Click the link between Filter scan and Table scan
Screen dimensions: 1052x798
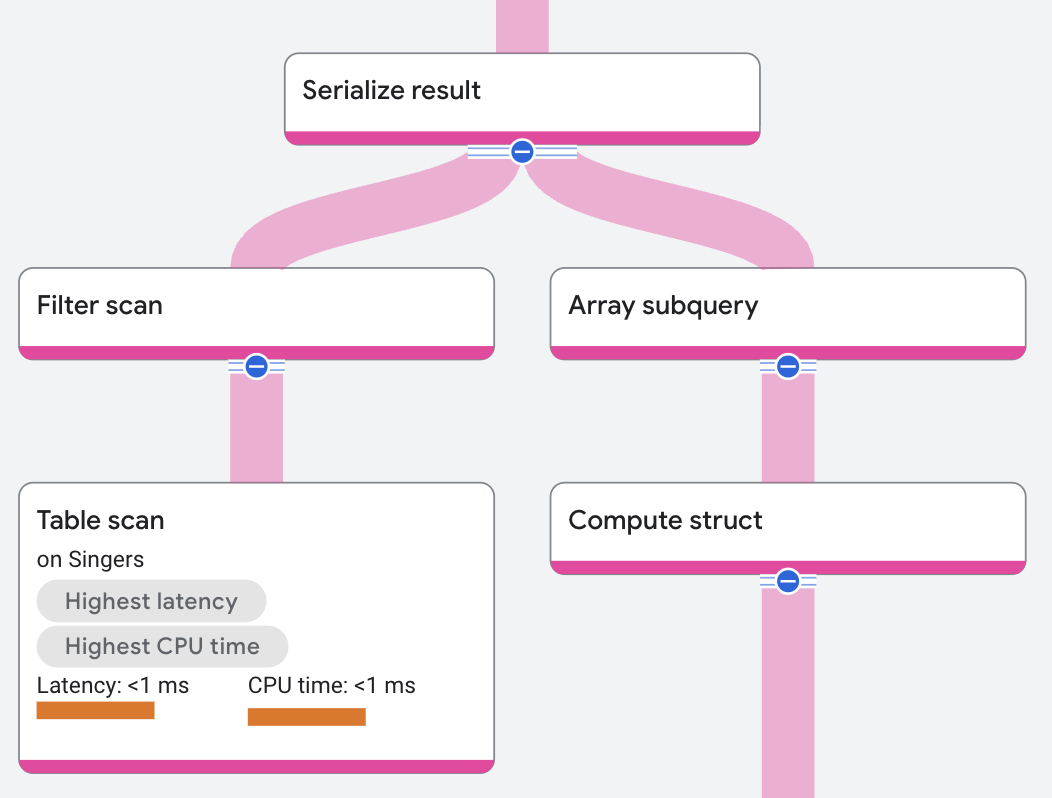click(x=256, y=425)
